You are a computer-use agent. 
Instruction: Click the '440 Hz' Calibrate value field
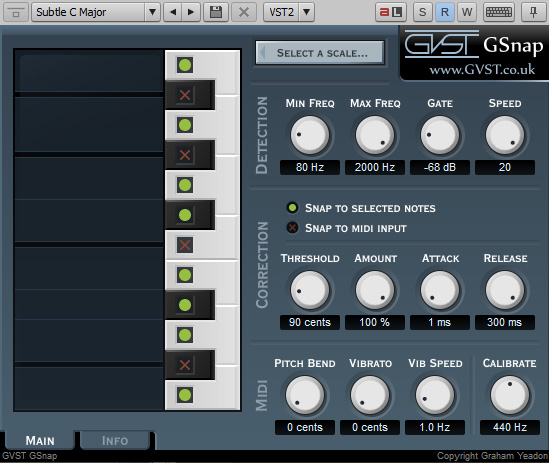510,427
